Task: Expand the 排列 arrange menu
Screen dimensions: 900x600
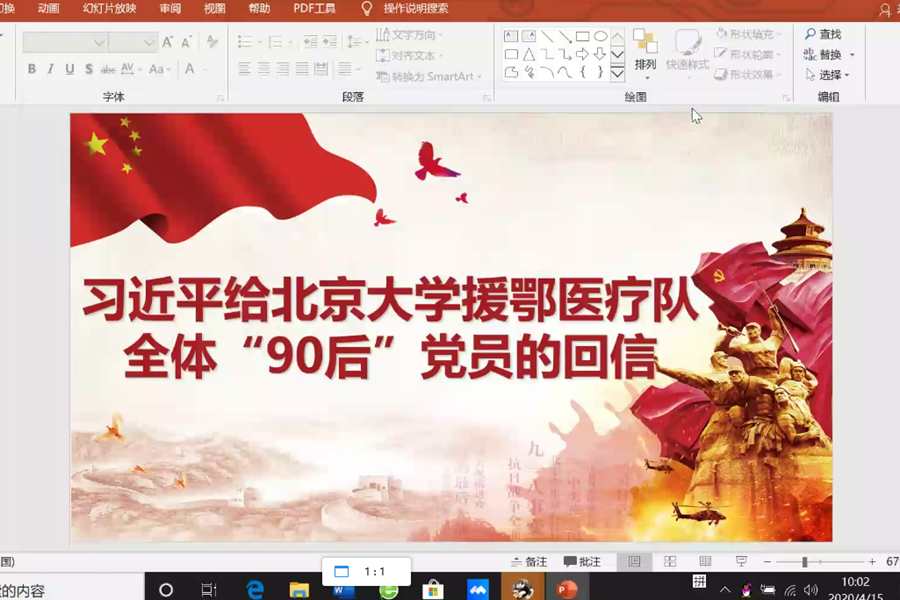Action: coord(646,55)
